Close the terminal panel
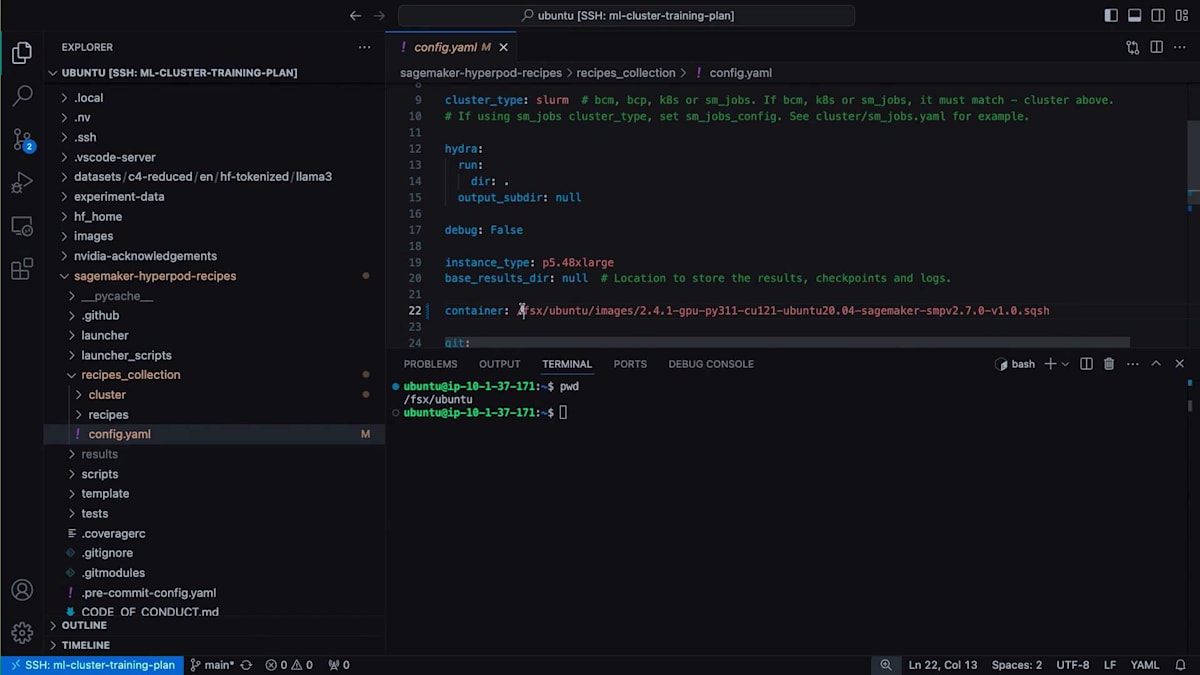The image size is (1200, 675). 1180,364
